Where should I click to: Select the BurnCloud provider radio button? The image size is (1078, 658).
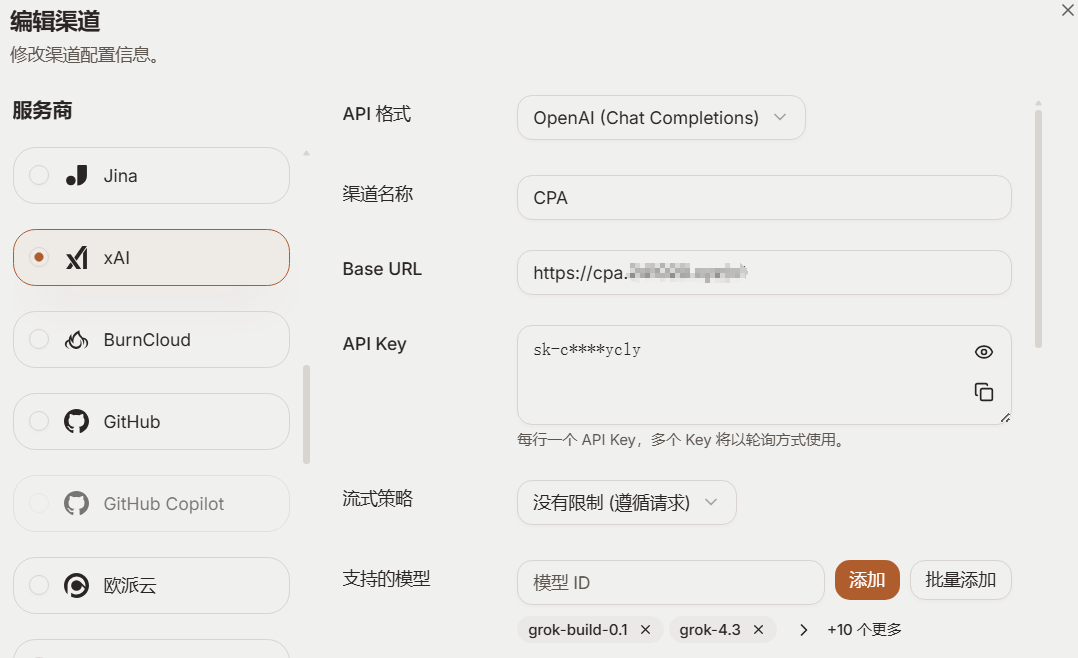coord(39,339)
